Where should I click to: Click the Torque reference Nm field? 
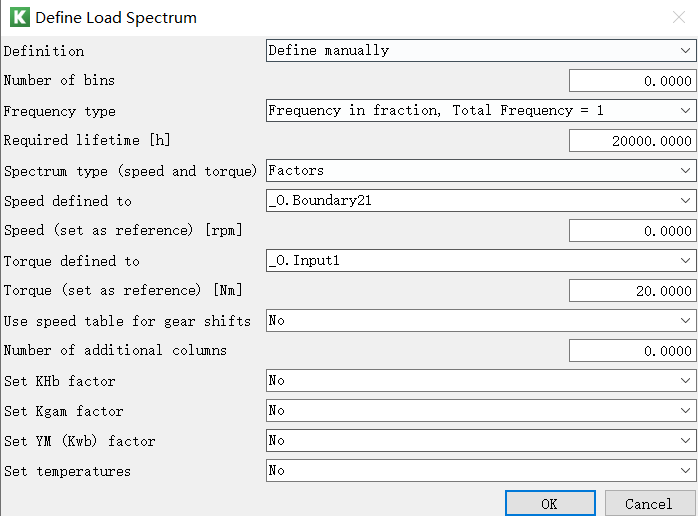(633, 291)
